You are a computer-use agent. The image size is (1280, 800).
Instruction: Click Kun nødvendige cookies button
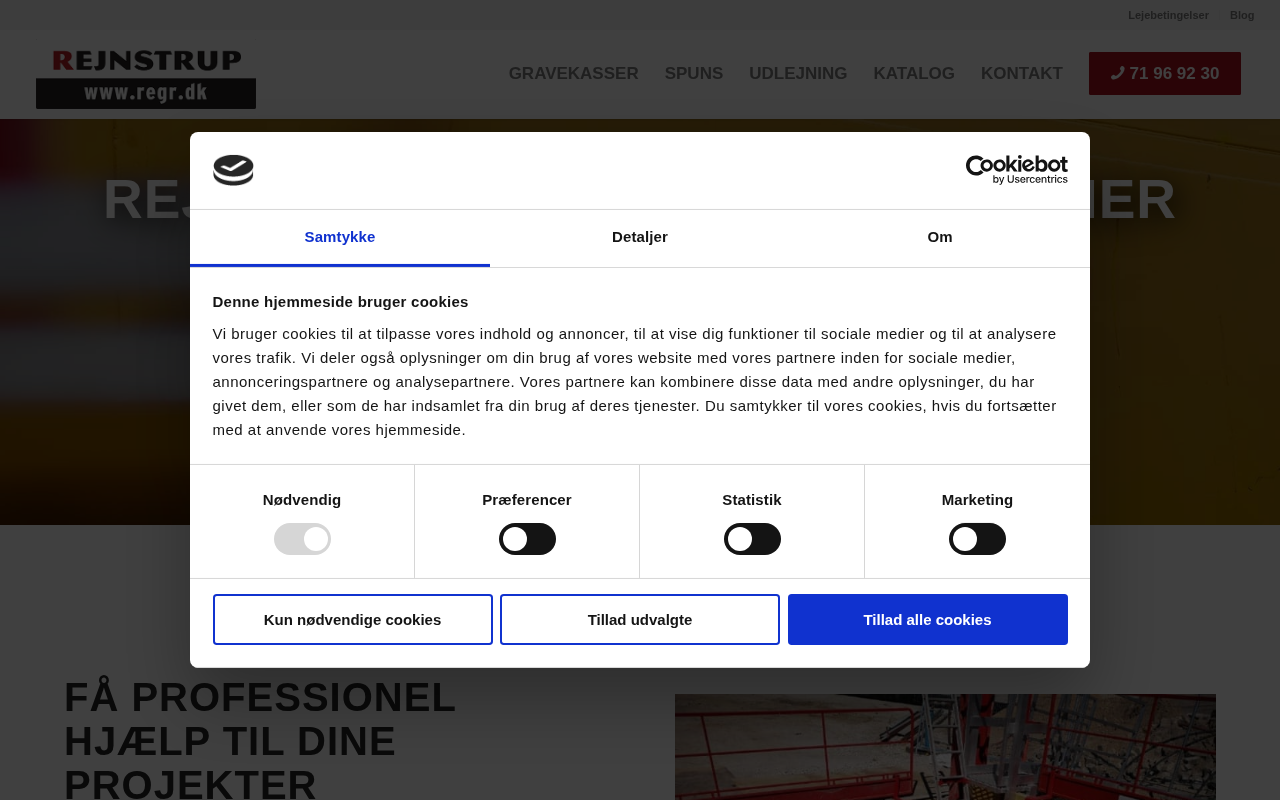[x=353, y=619]
